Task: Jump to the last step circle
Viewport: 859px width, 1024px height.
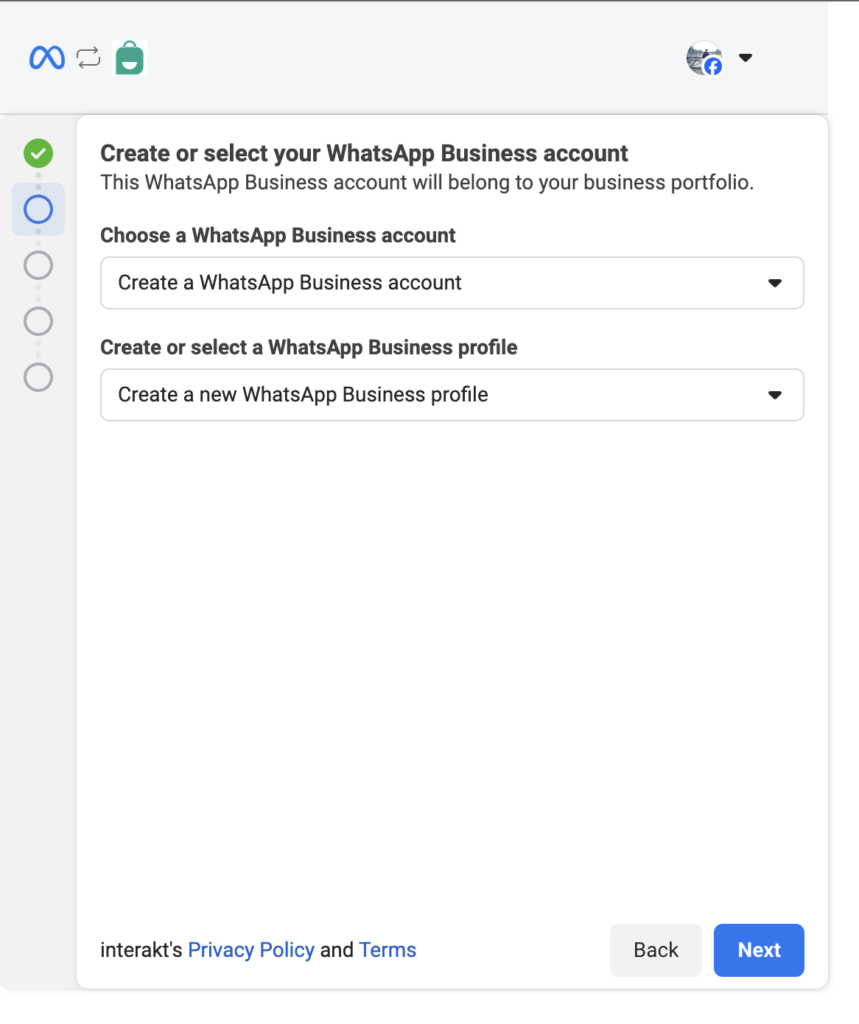Action: click(39, 377)
